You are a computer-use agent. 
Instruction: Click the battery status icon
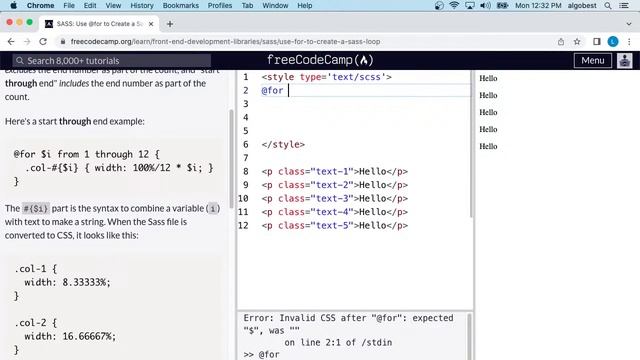[502, 5]
